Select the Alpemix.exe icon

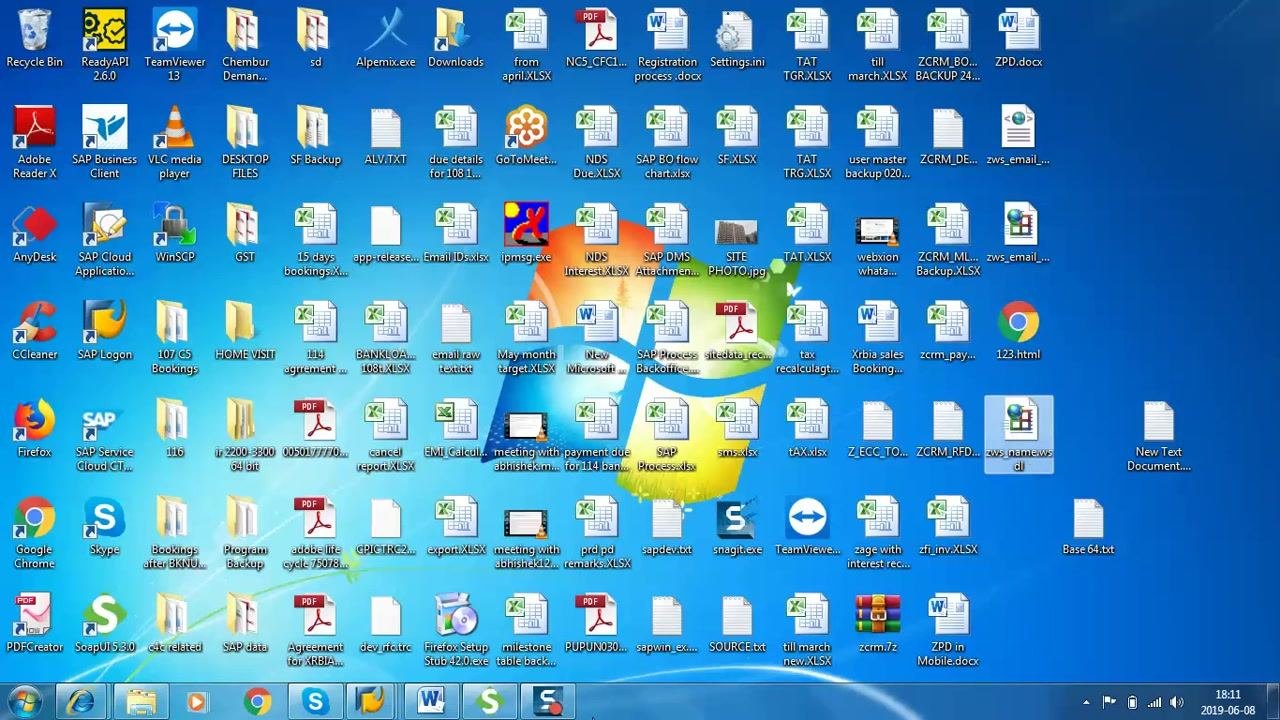(386, 40)
